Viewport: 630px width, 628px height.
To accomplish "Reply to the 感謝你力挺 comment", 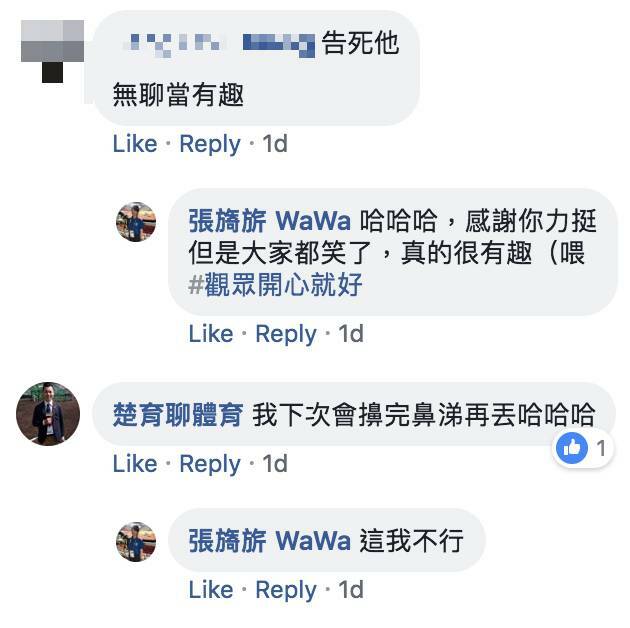I will pyautogui.click(x=286, y=335).
